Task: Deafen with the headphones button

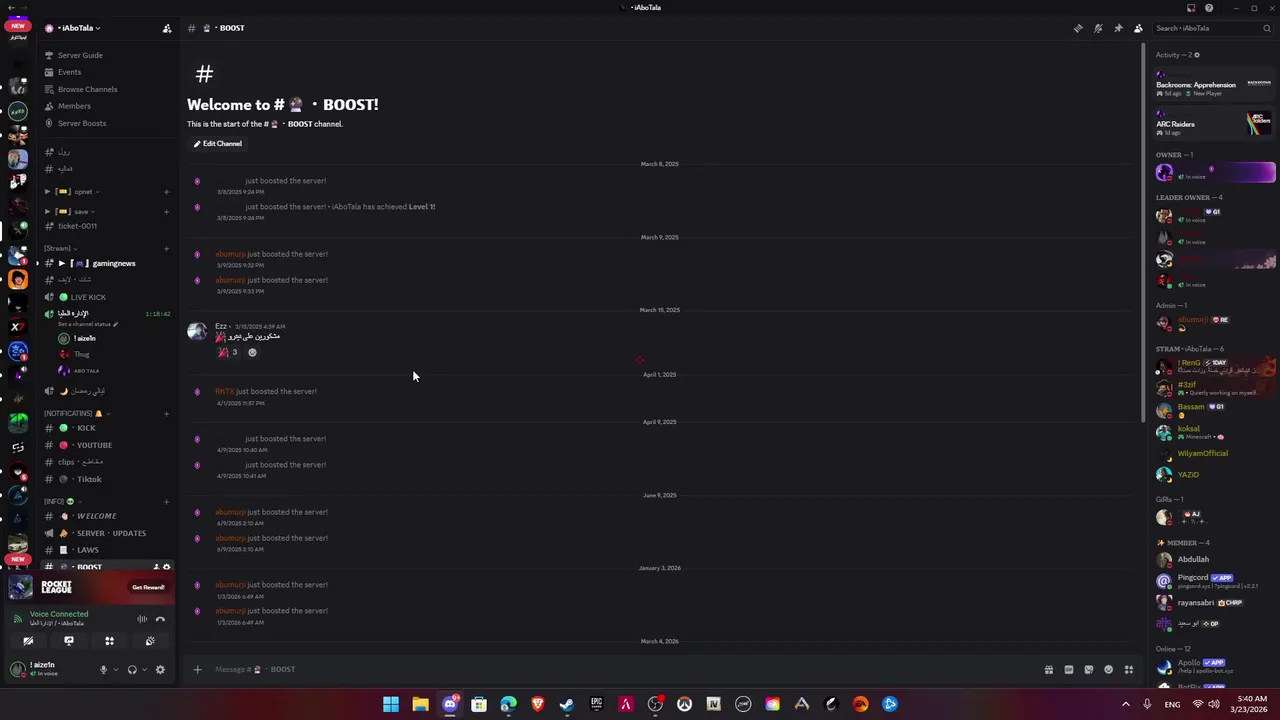Action: (x=132, y=670)
